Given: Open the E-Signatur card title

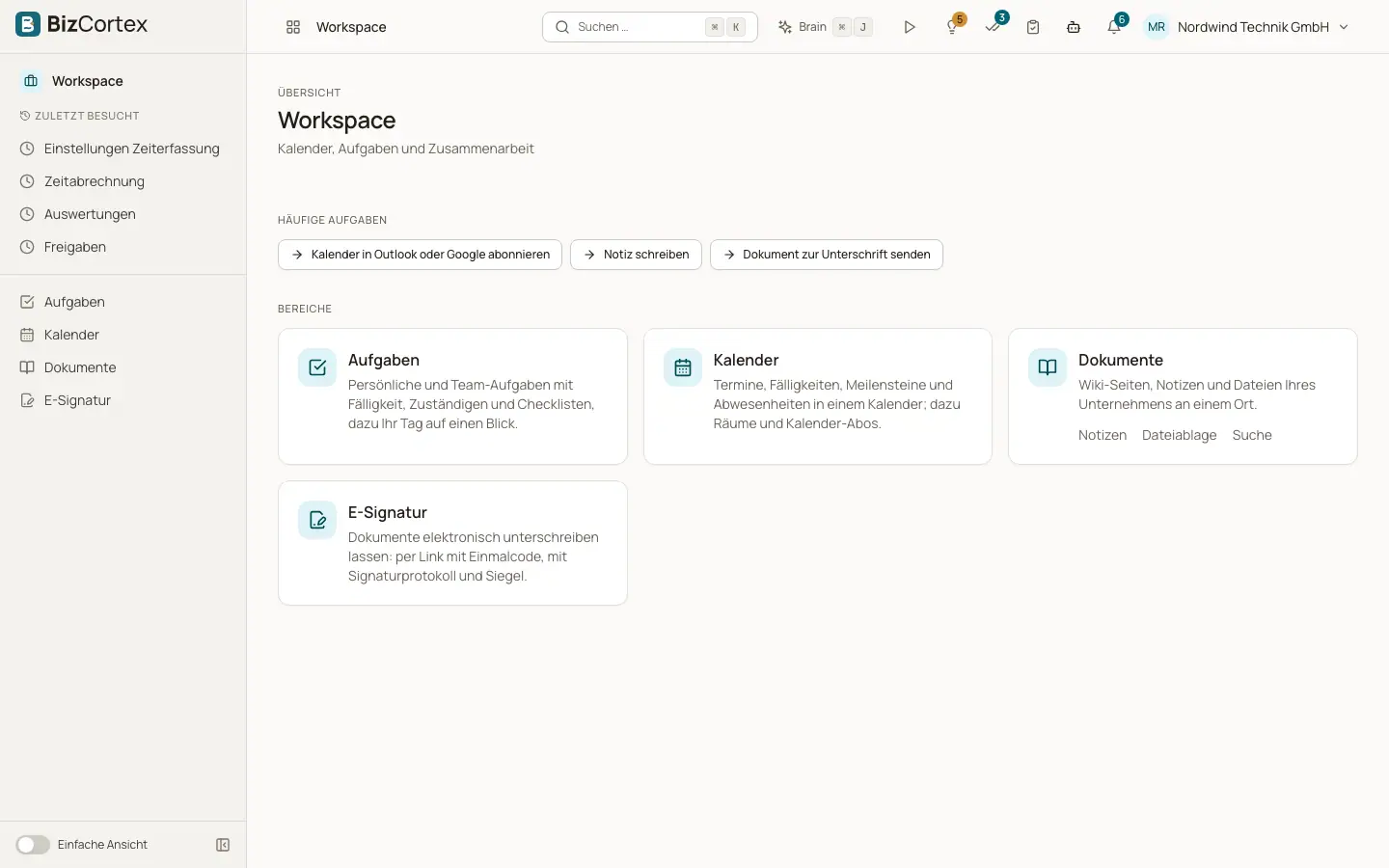Looking at the screenshot, I should (x=388, y=512).
